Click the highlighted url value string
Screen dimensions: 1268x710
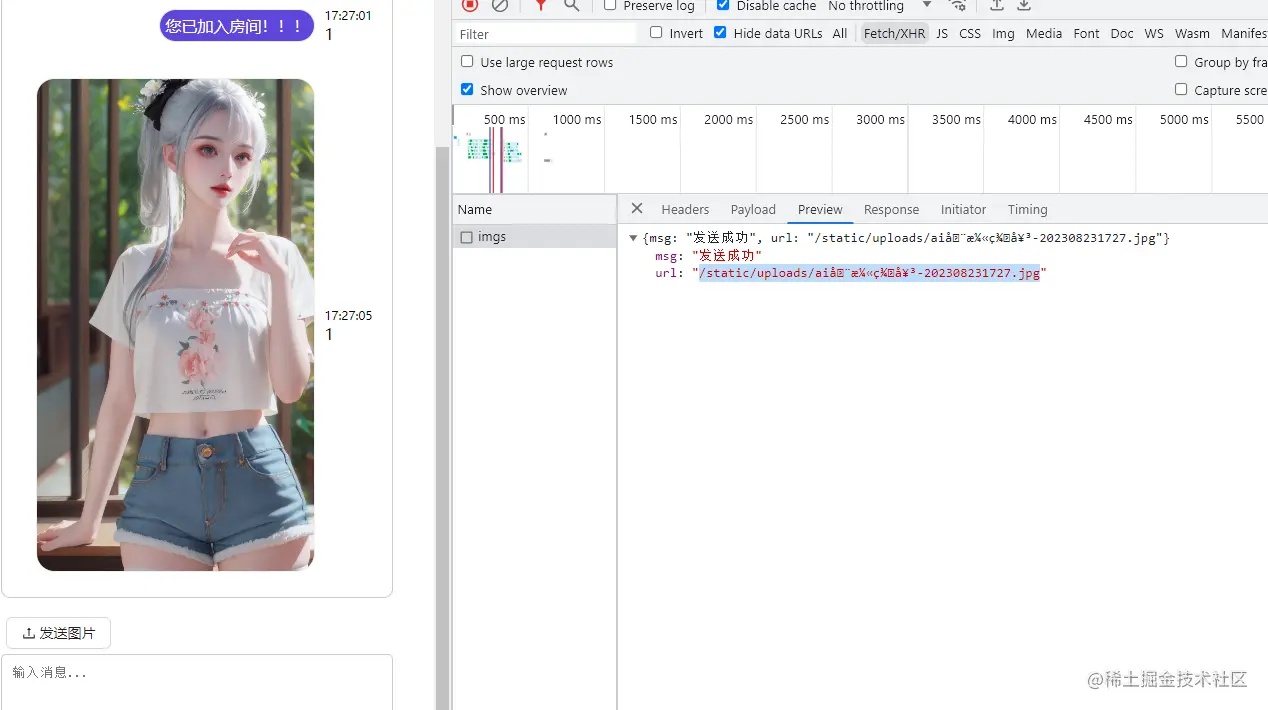(x=869, y=273)
